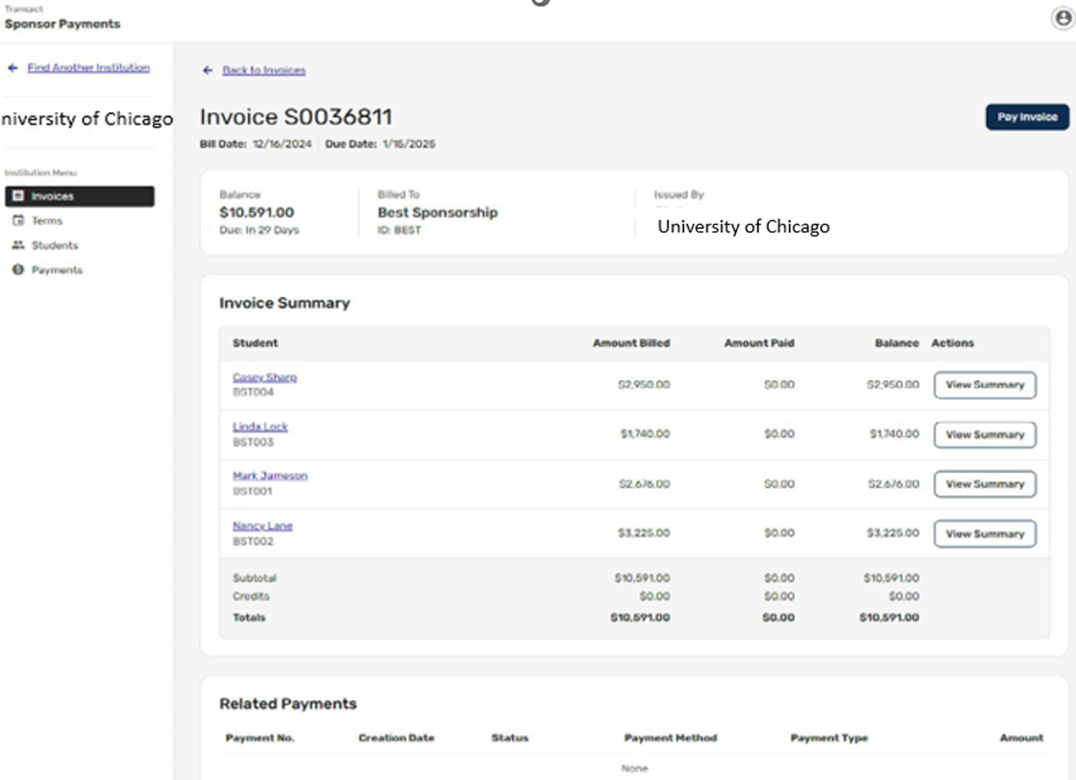This screenshot has width=1076, height=780.
Task: Click the back arrow beside Find Another Institution
Action: pyautogui.click(x=12, y=68)
